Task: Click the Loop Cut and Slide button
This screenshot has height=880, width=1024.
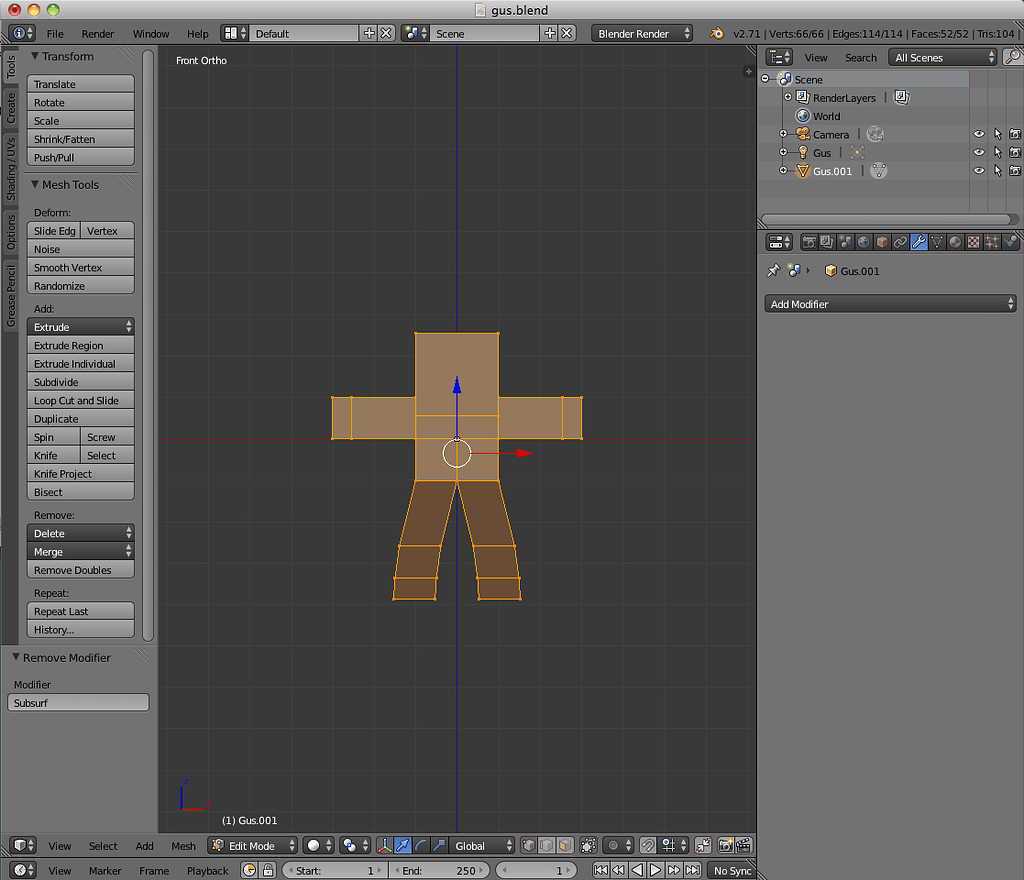Action: 80,400
